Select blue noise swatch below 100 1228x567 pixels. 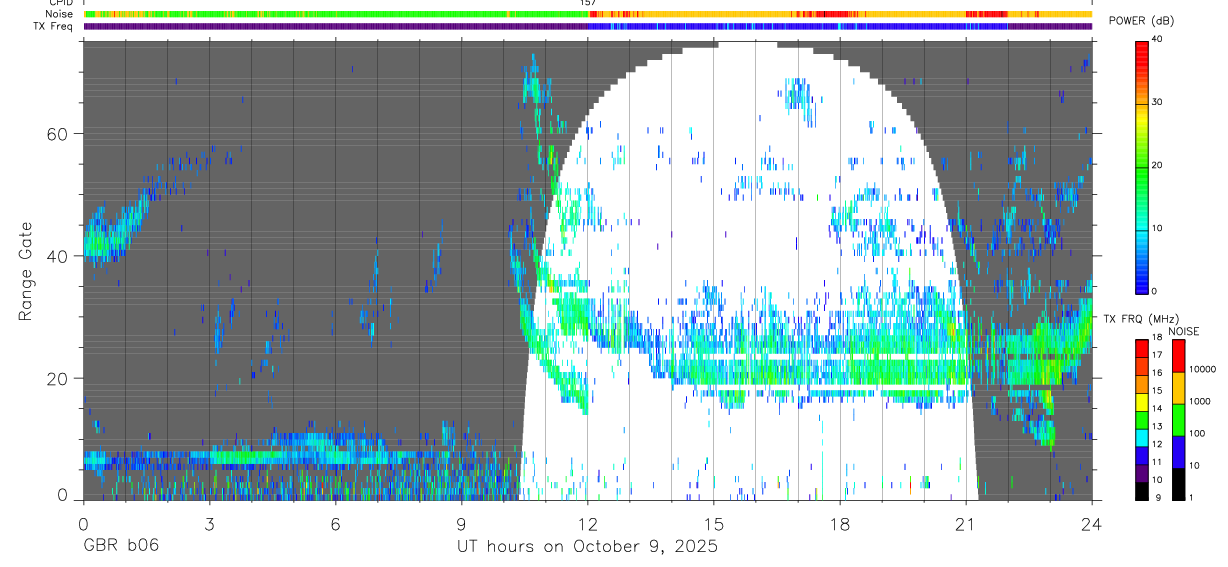click(1178, 452)
